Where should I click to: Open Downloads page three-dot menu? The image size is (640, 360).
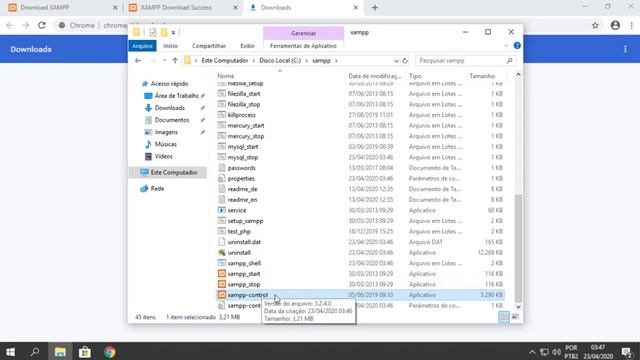(625, 49)
